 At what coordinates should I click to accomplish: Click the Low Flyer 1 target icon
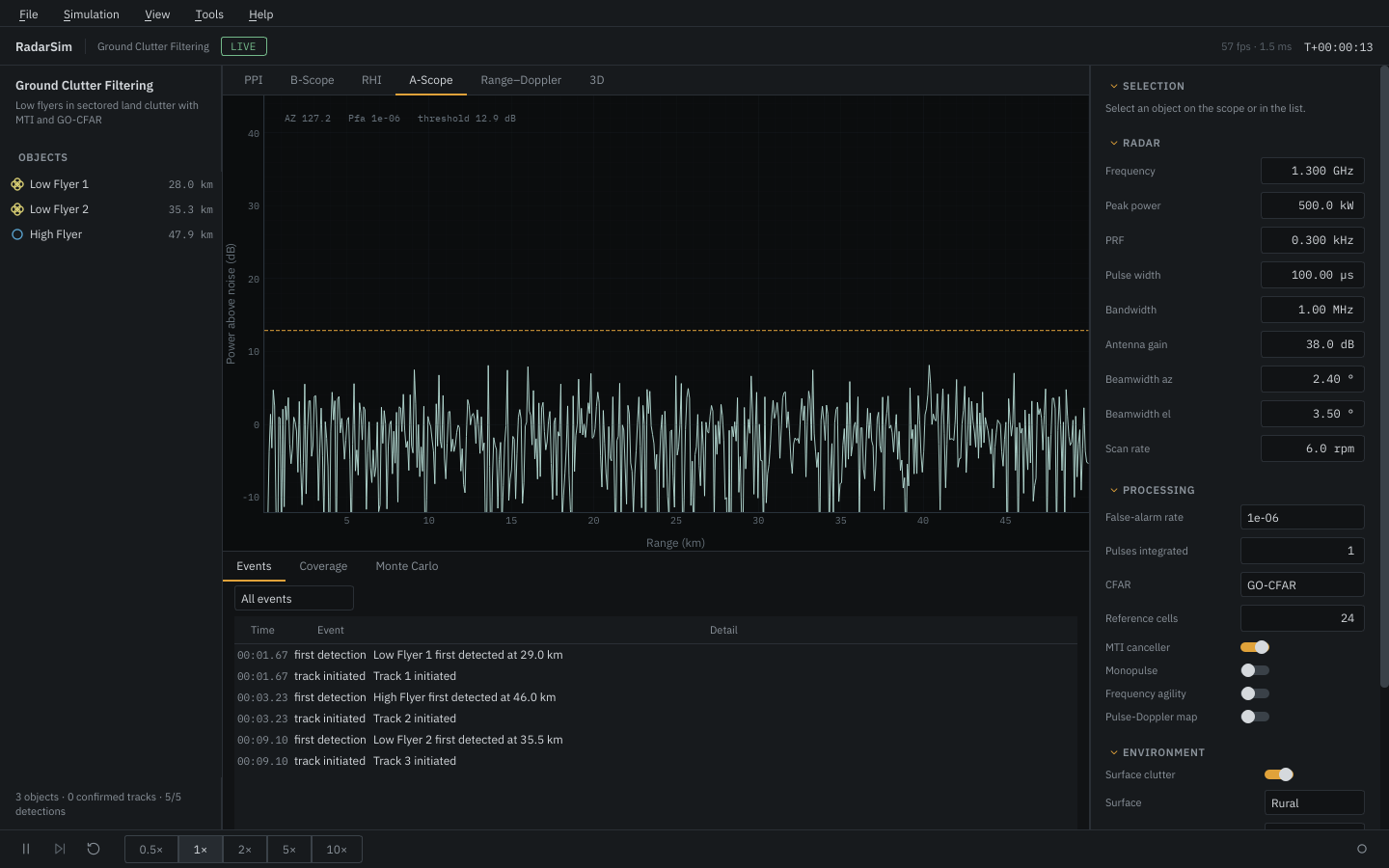click(17, 184)
